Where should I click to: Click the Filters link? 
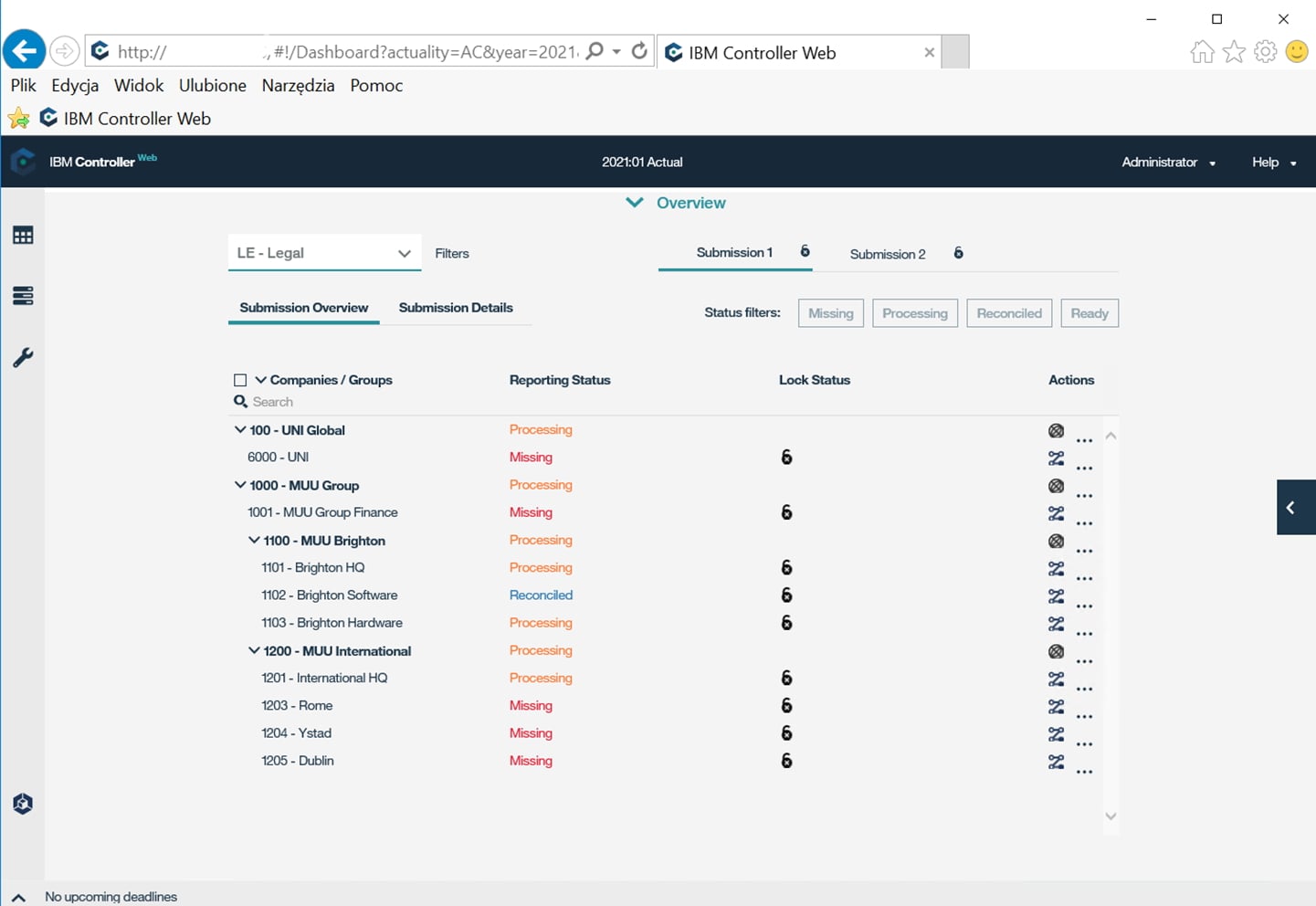pos(451,254)
